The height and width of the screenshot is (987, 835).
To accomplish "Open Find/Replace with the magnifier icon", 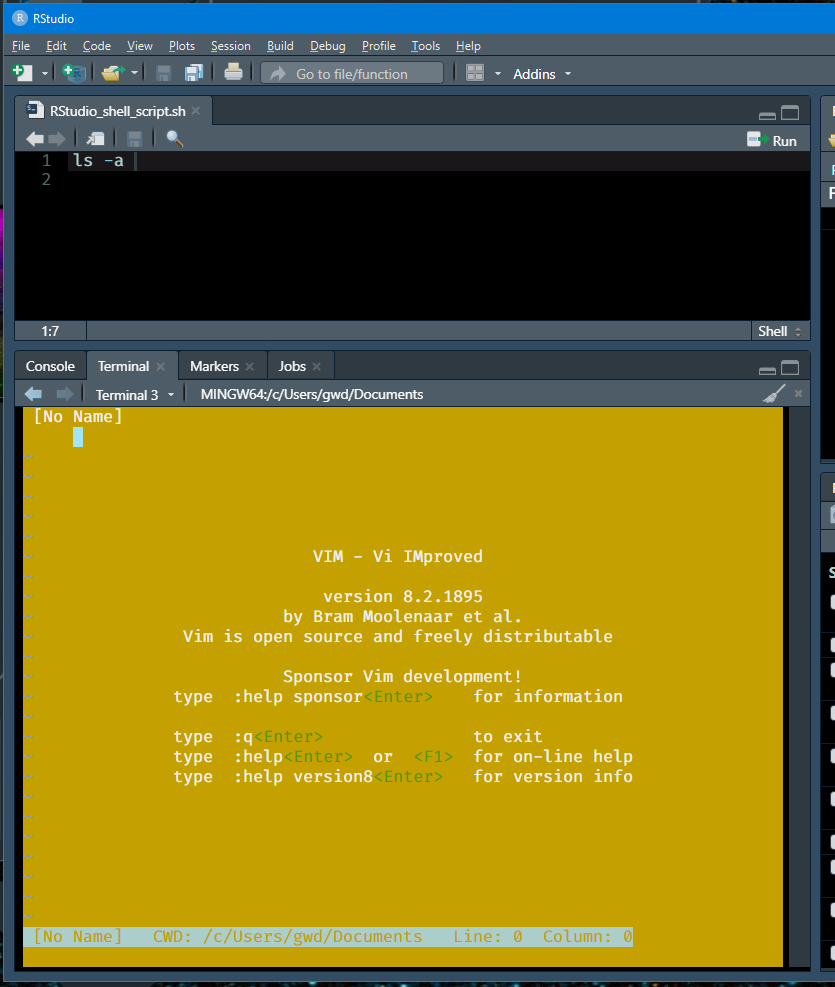I will coord(171,138).
